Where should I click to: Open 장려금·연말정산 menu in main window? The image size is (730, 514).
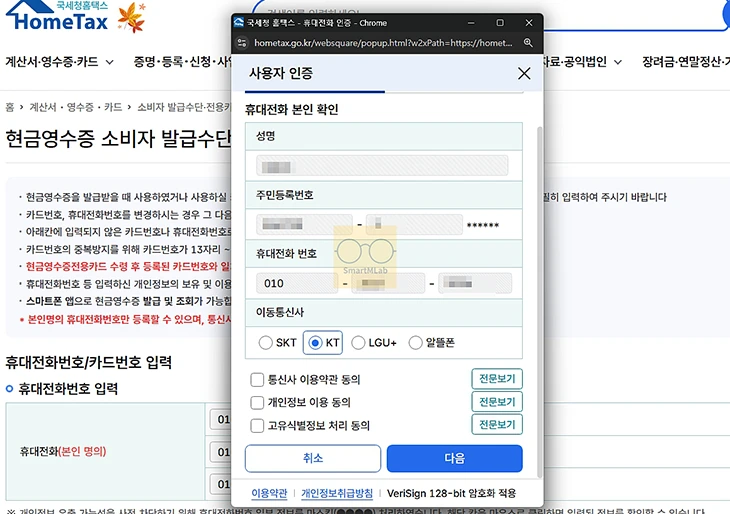[x=686, y=61]
